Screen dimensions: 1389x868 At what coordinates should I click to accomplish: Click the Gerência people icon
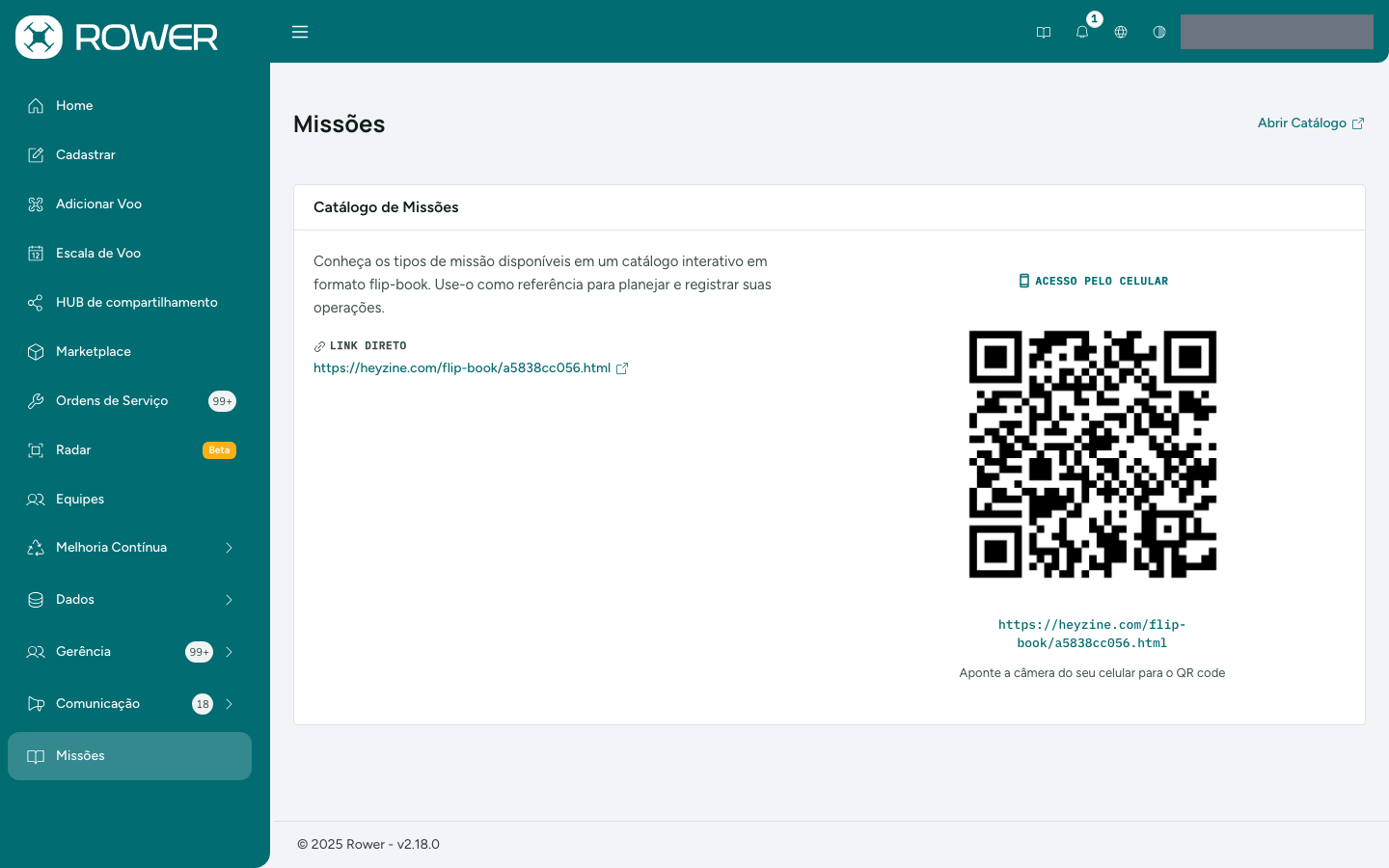pos(36,651)
